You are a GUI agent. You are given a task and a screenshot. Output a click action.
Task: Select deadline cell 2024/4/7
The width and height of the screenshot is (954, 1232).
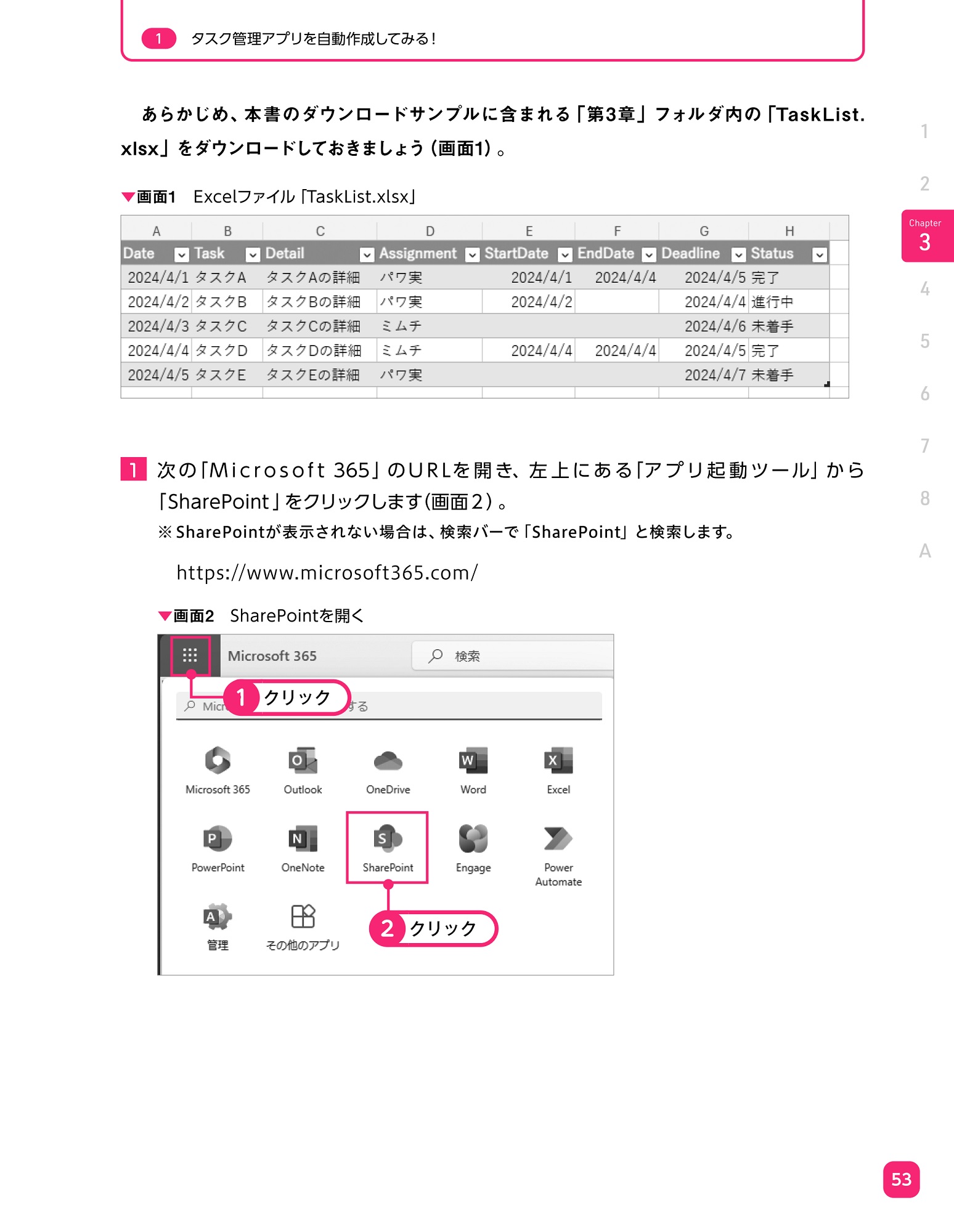click(704, 375)
